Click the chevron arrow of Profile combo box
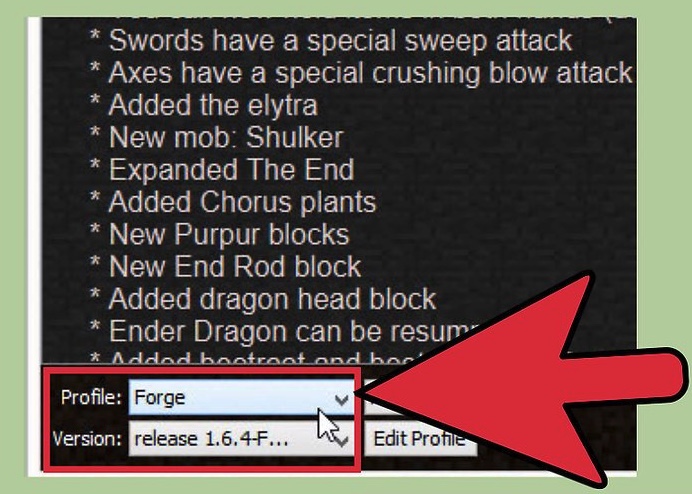692x494 pixels. click(x=341, y=400)
